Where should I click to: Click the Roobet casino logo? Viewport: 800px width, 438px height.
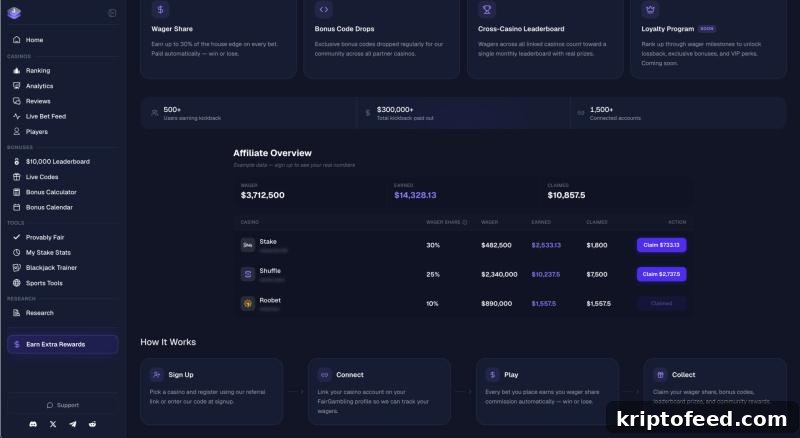(x=247, y=304)
